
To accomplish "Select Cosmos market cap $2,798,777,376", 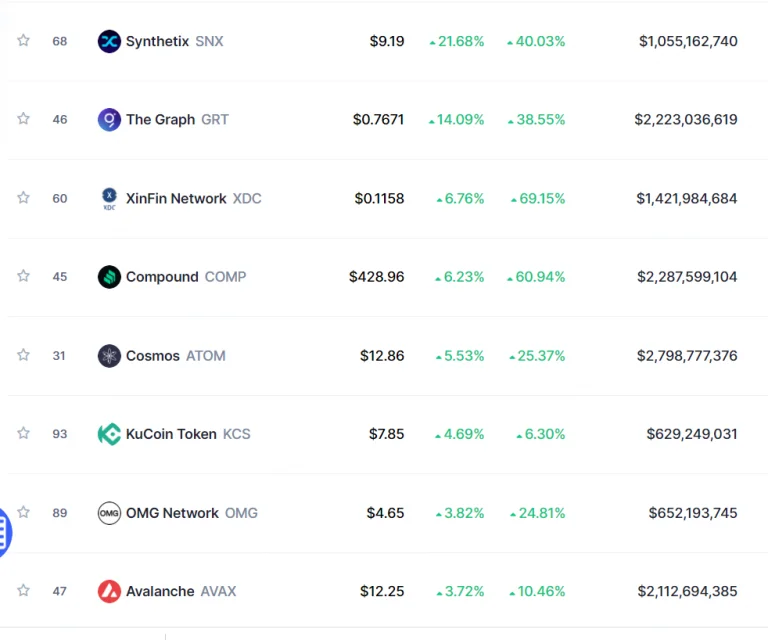I will [x=687, y=356].
